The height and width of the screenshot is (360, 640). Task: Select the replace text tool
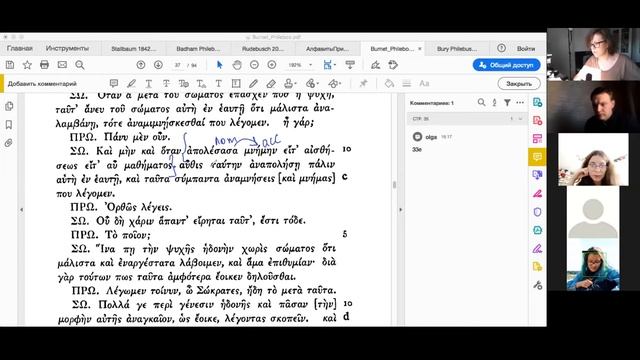(x=184, y=84)
